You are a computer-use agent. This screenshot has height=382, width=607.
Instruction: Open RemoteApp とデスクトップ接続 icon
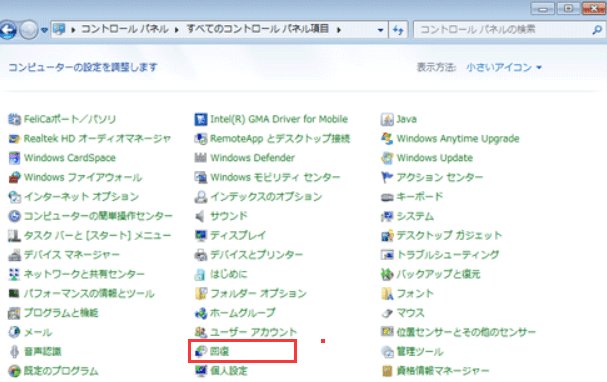pyautogui.click(x=201, y=139)
